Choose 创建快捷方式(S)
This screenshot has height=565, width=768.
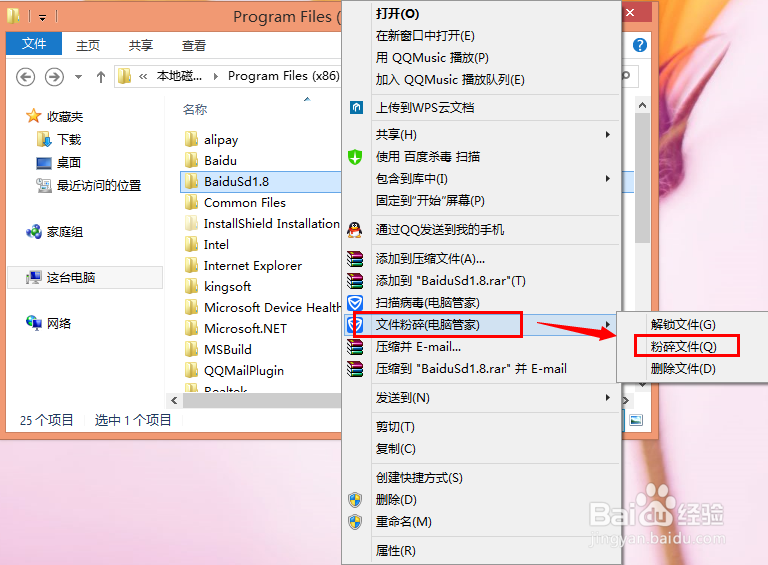point(419,478)
